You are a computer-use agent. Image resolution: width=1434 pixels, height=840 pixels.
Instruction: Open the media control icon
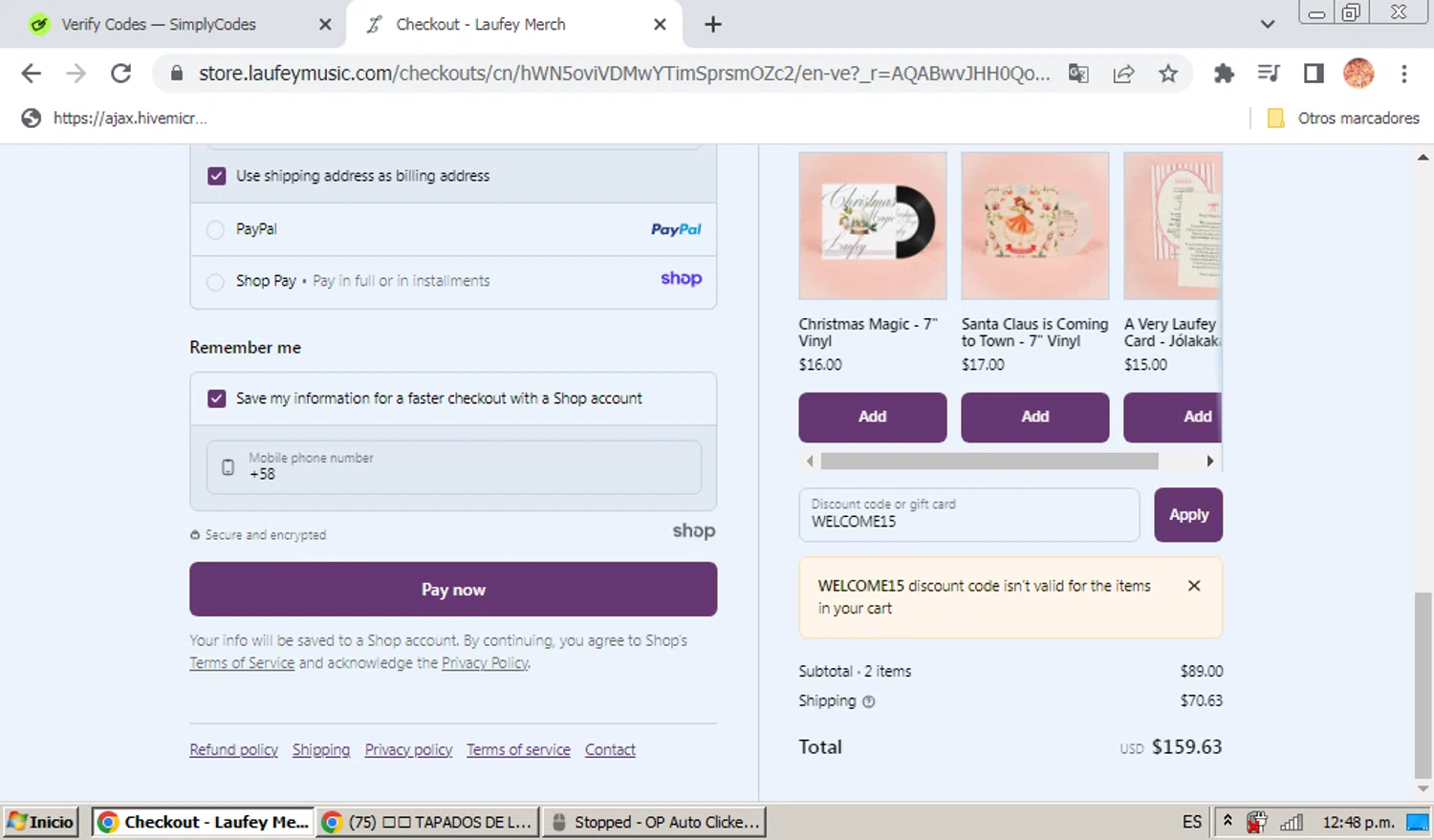[1269, 74]
